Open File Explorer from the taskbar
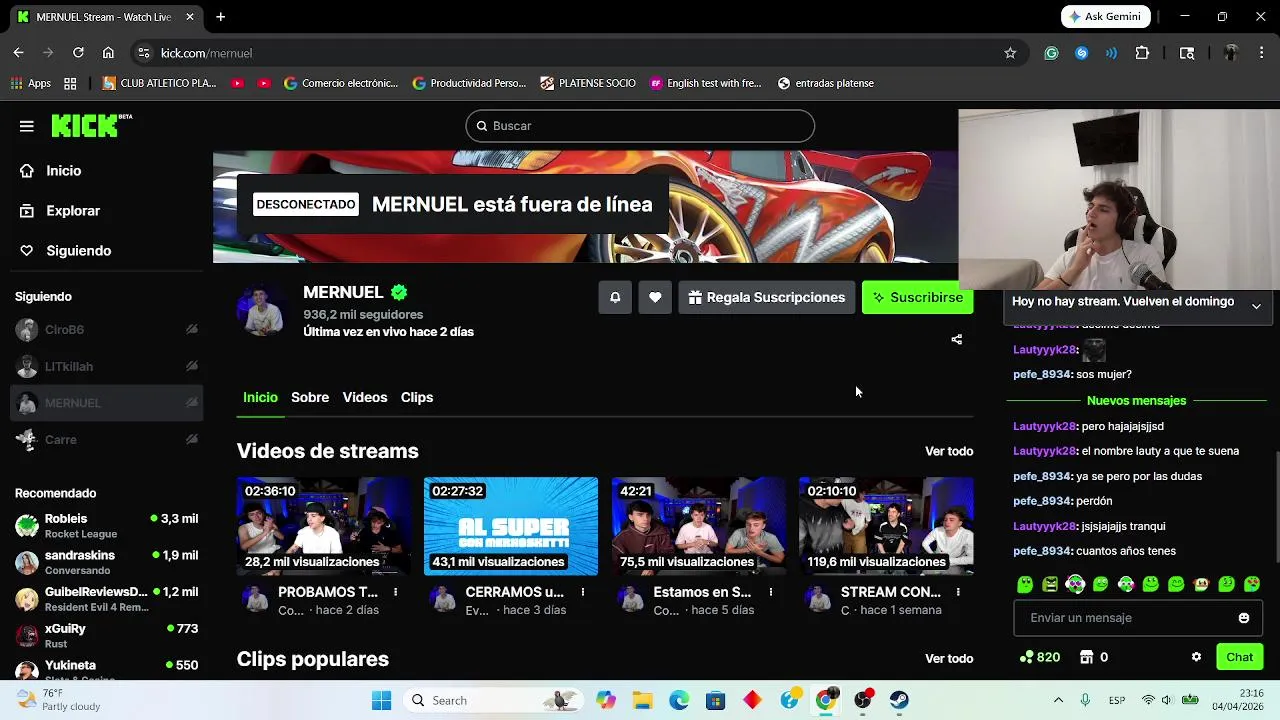 click(642, 700)
